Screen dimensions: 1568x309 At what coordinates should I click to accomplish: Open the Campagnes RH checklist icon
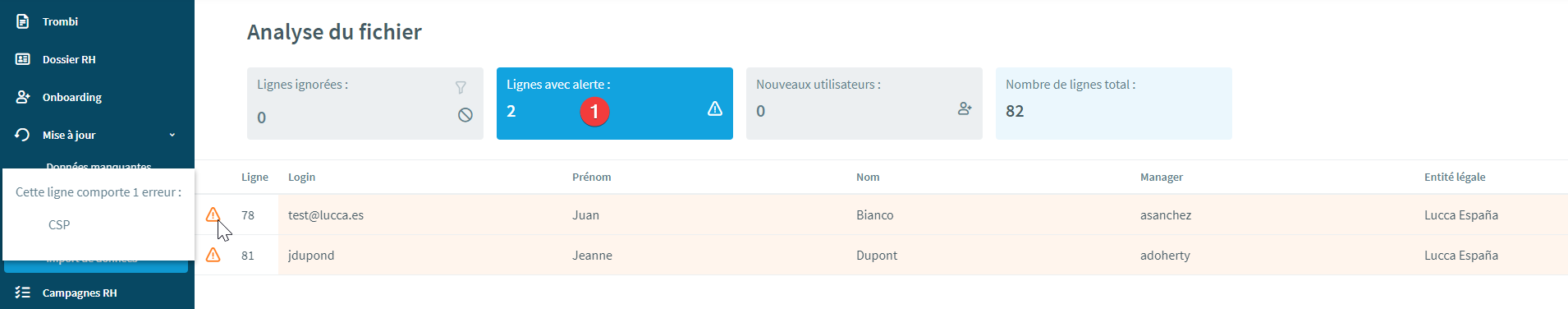coord(23,293)
